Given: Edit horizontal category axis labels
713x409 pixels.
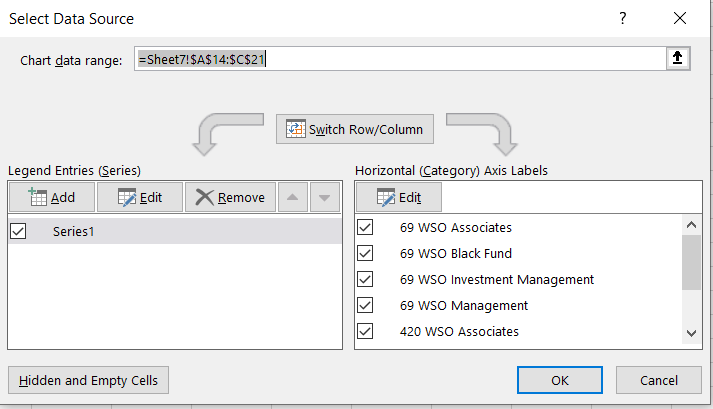Looking at the screenshot, I should coord(399,197).
